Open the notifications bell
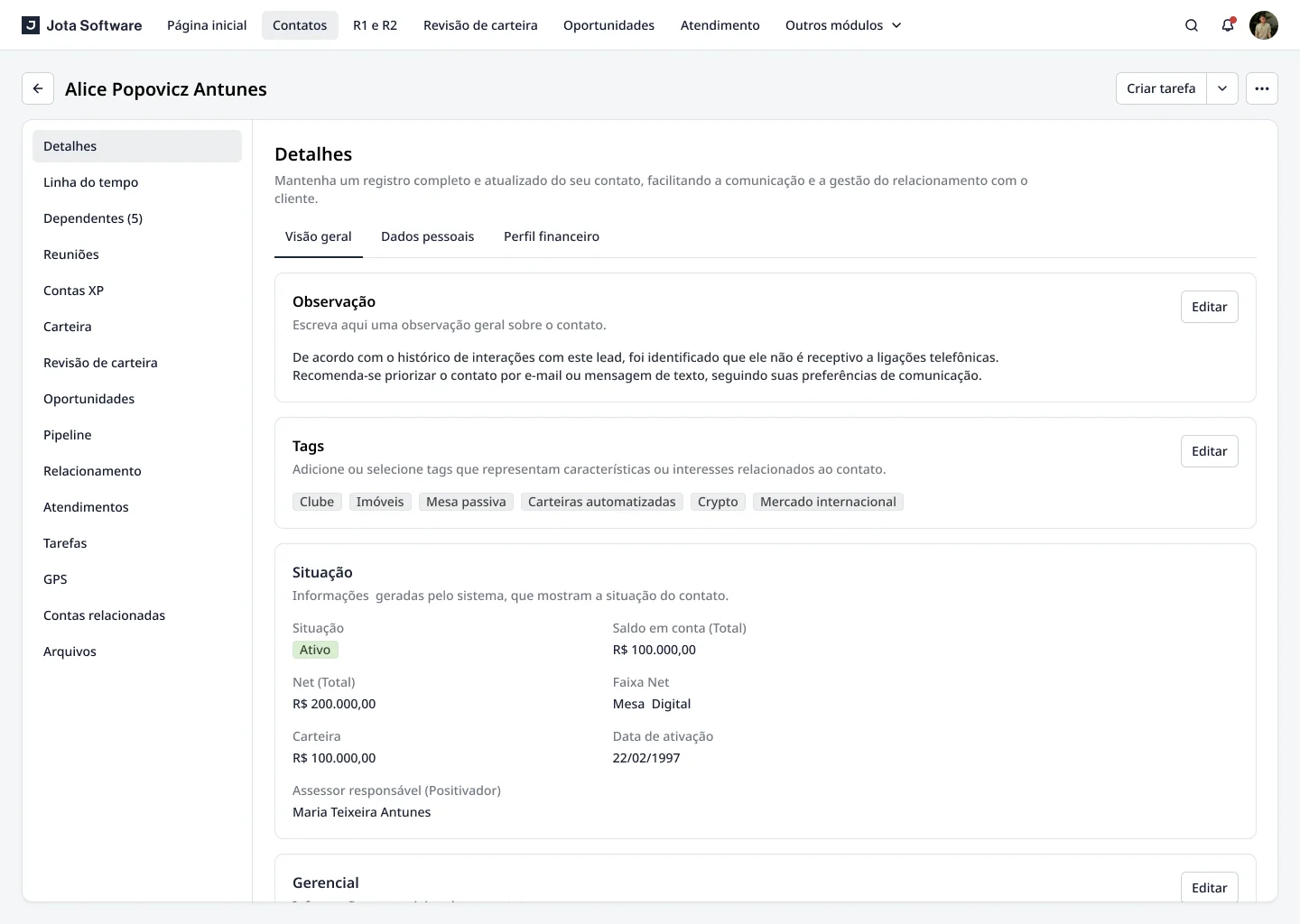Image resolution: width=1300 pixels, height=924 pixels. pos(1228,25)
